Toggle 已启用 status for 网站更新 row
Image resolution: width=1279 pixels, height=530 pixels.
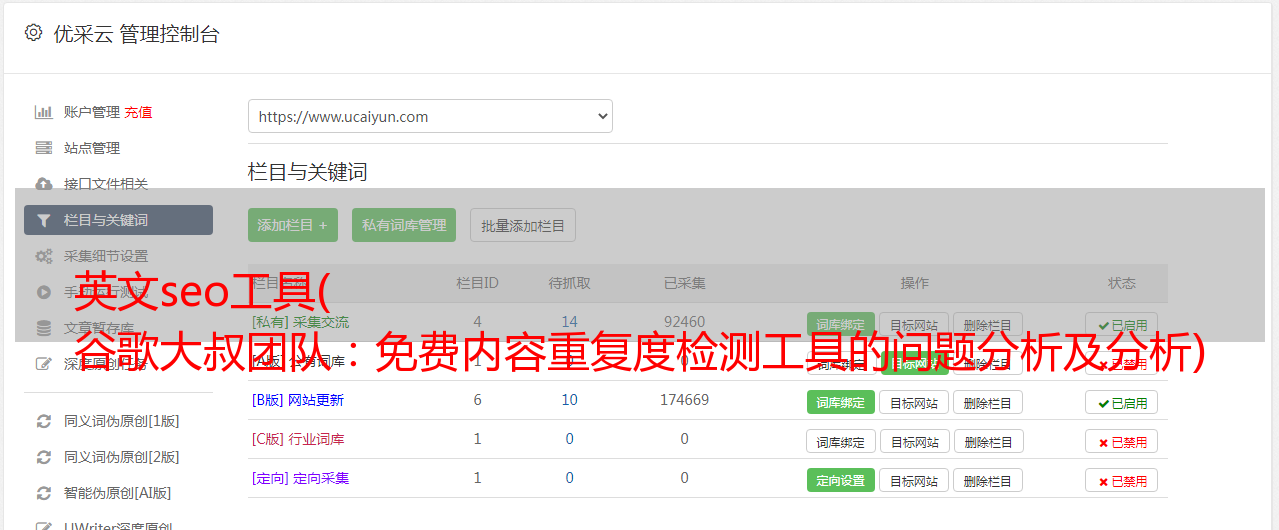pos(1122,402)
